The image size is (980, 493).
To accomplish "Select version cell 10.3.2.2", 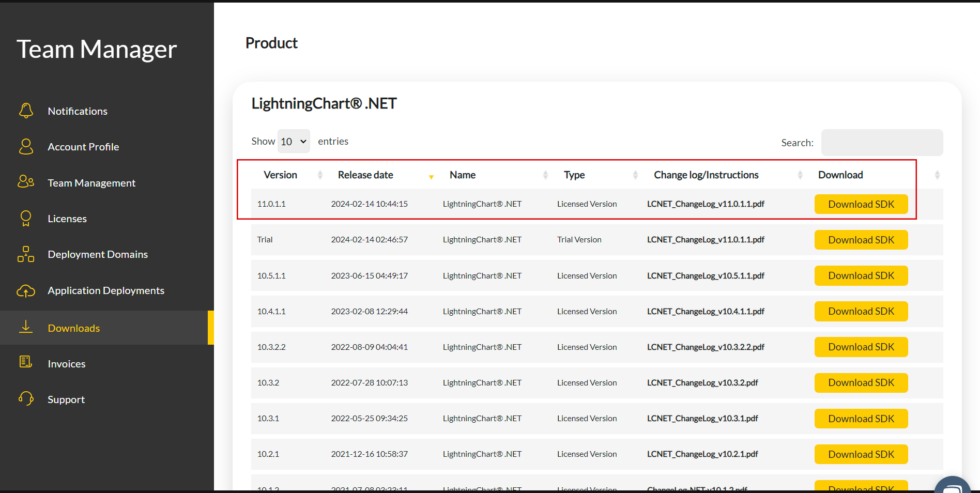I will point(271,347).
